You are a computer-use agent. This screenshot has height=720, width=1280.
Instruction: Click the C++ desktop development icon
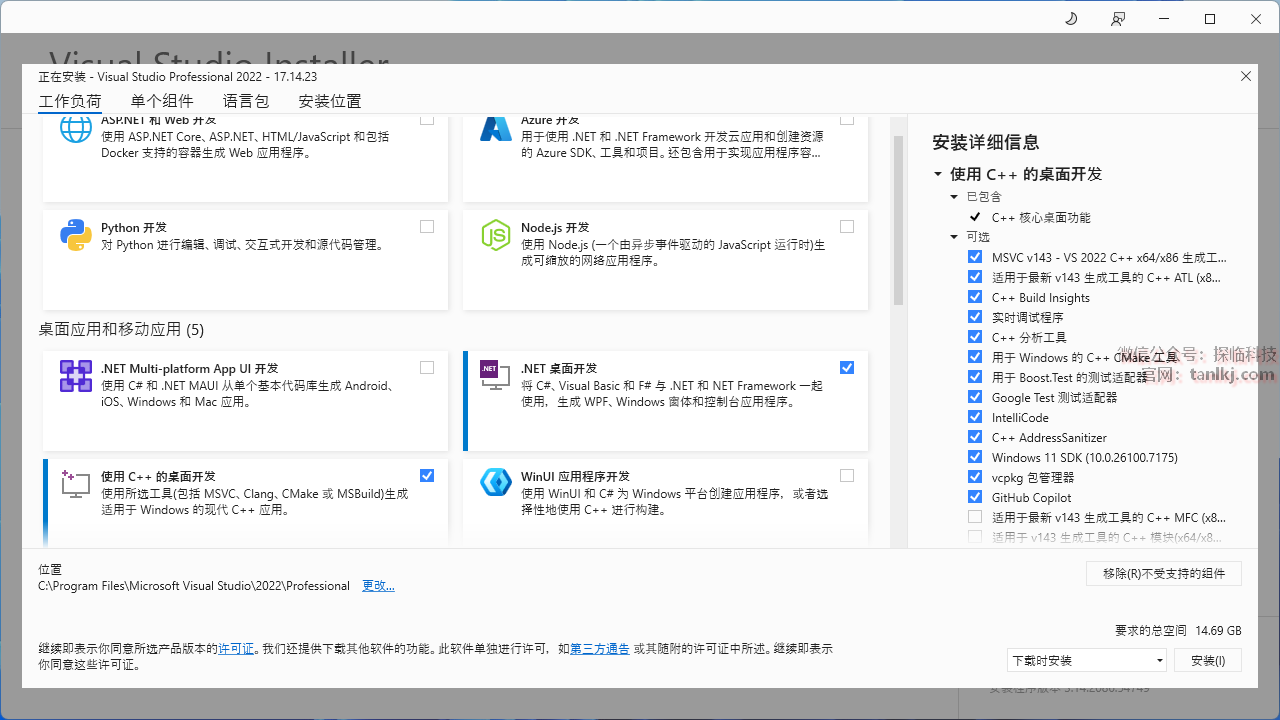[76, 482]
